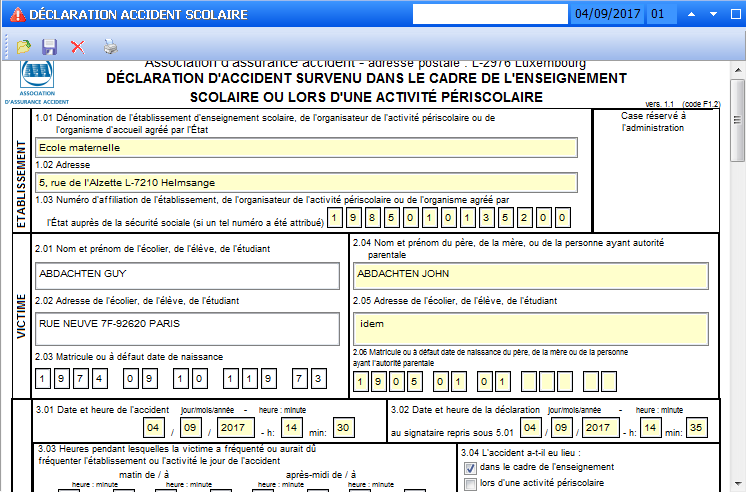
Task: Click the up arrow in the title bar
Action: pos(690,15)
